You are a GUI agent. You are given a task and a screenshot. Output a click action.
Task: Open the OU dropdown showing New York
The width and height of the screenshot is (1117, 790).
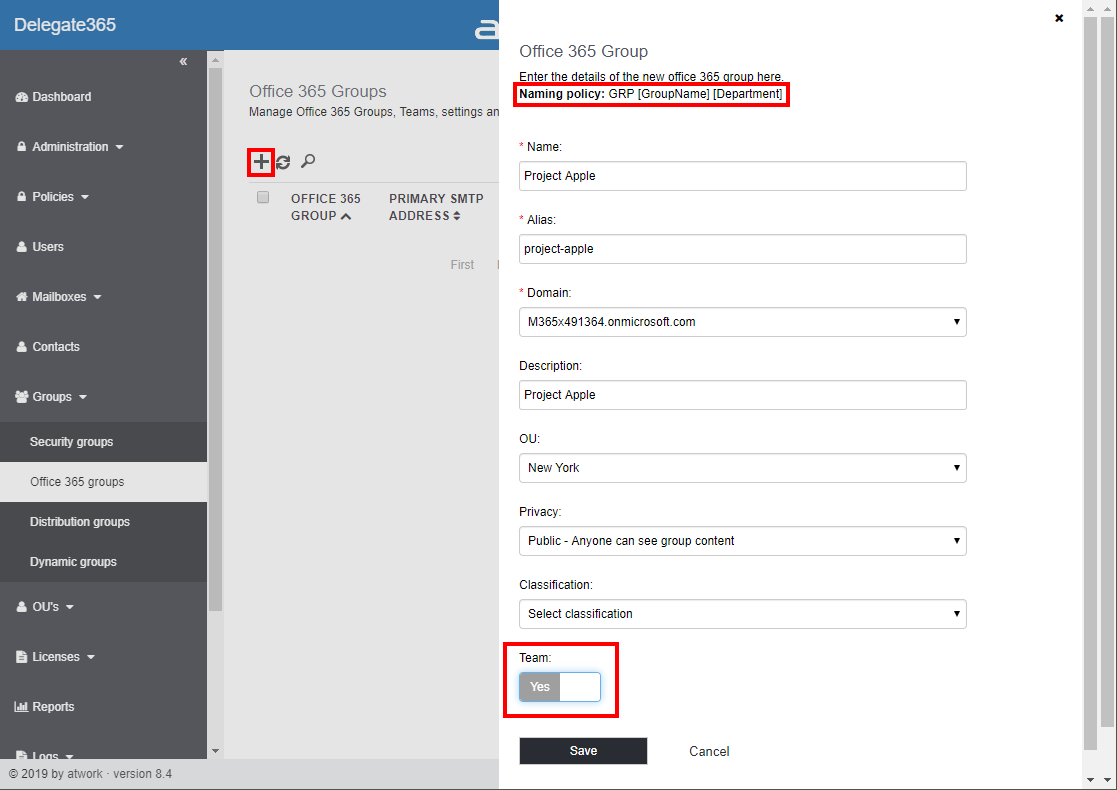click(742, 468)
